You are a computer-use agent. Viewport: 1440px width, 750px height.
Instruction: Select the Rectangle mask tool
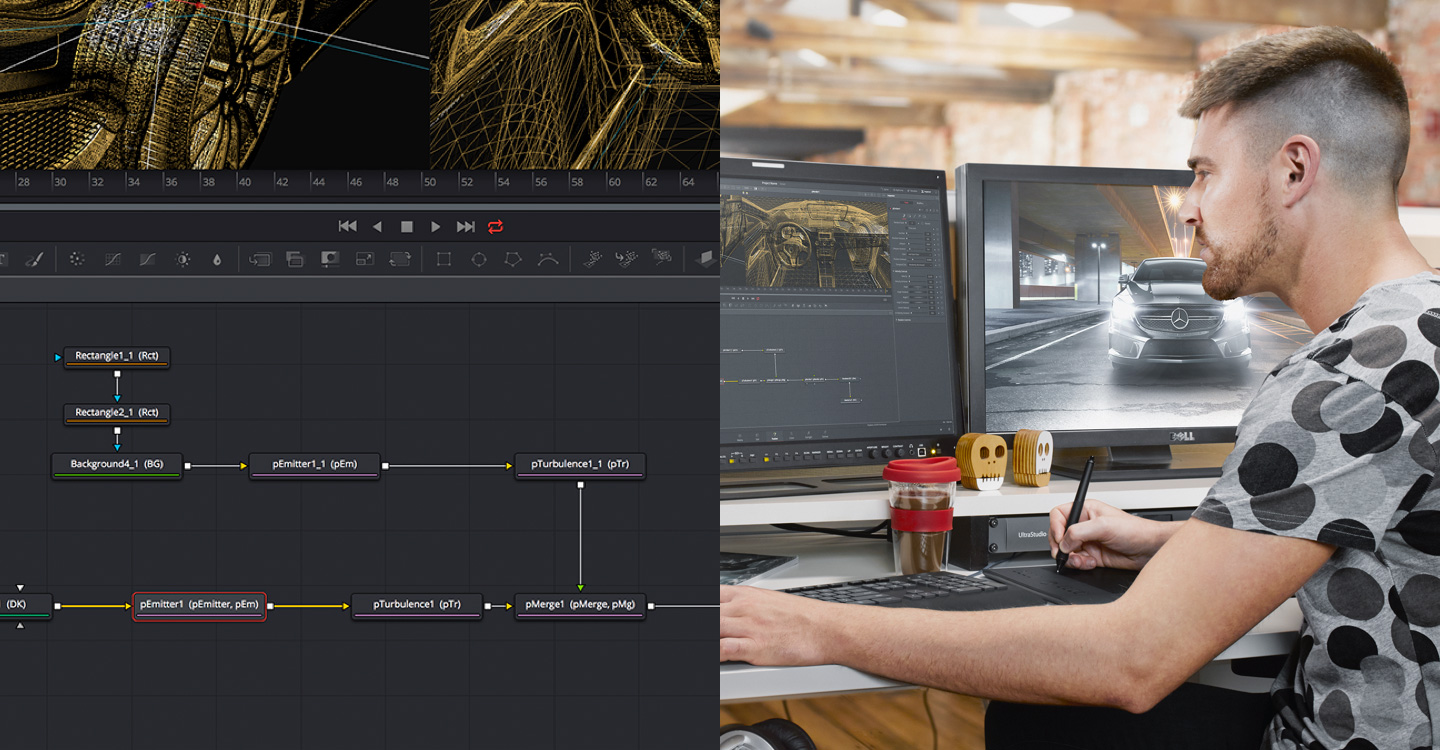pyautogui.click(x=444, y=259)
